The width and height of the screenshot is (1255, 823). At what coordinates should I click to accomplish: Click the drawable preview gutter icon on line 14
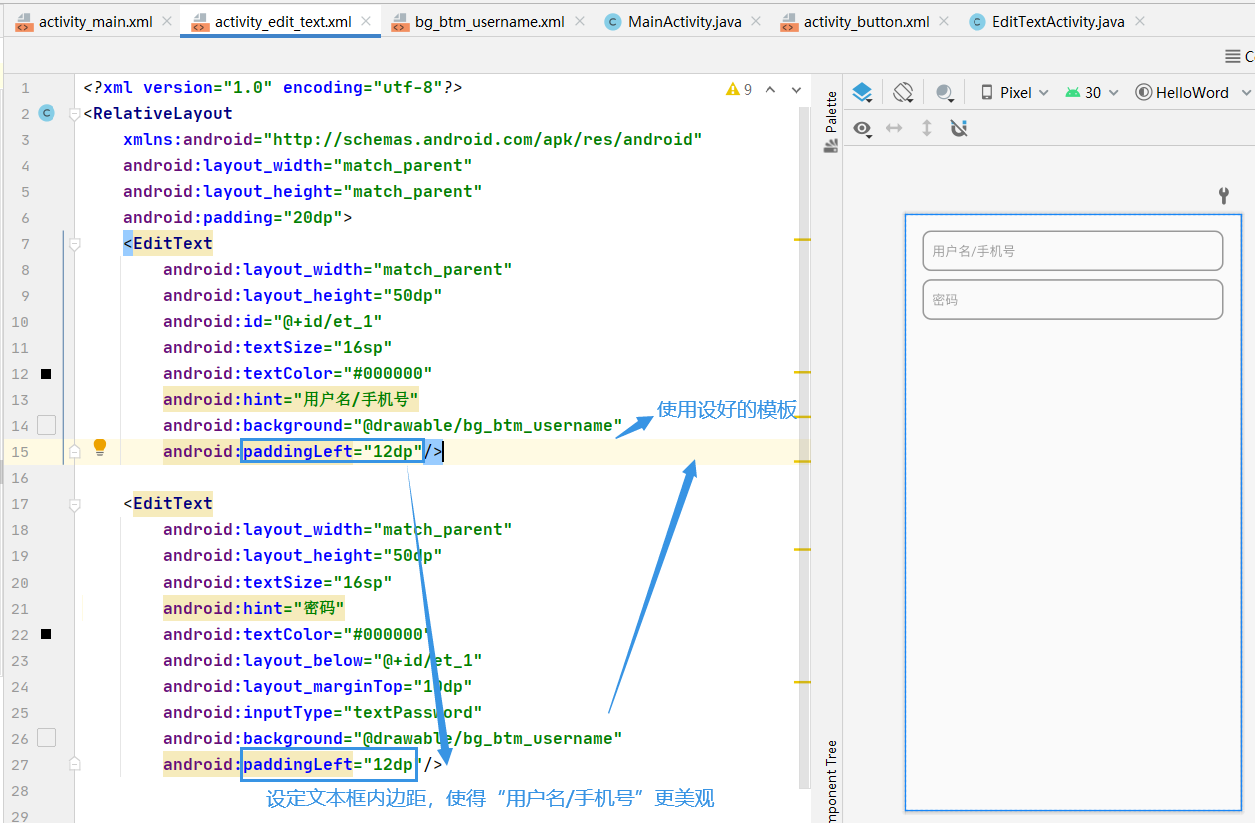(46, 425)
